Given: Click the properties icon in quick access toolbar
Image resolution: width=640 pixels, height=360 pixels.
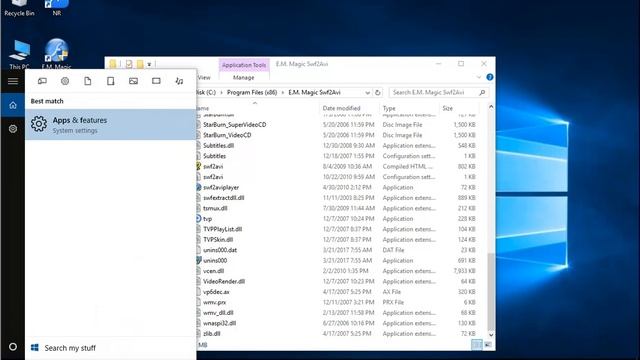Looking at the screenshot, I should [129, 64].
